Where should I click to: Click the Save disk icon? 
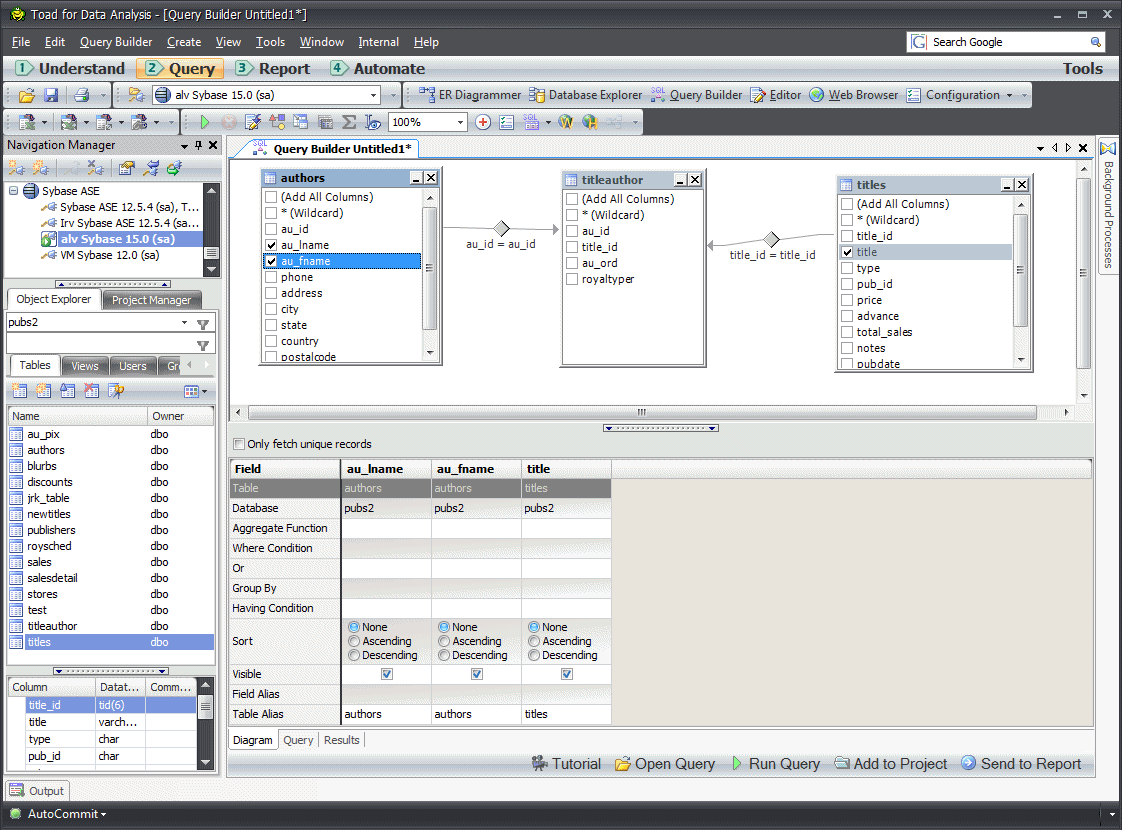50,95
